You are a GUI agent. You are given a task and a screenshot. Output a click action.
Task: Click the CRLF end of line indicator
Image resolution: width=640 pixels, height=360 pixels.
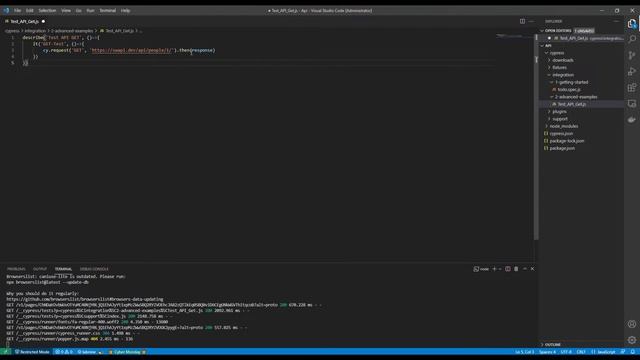[x=581, y=352]
